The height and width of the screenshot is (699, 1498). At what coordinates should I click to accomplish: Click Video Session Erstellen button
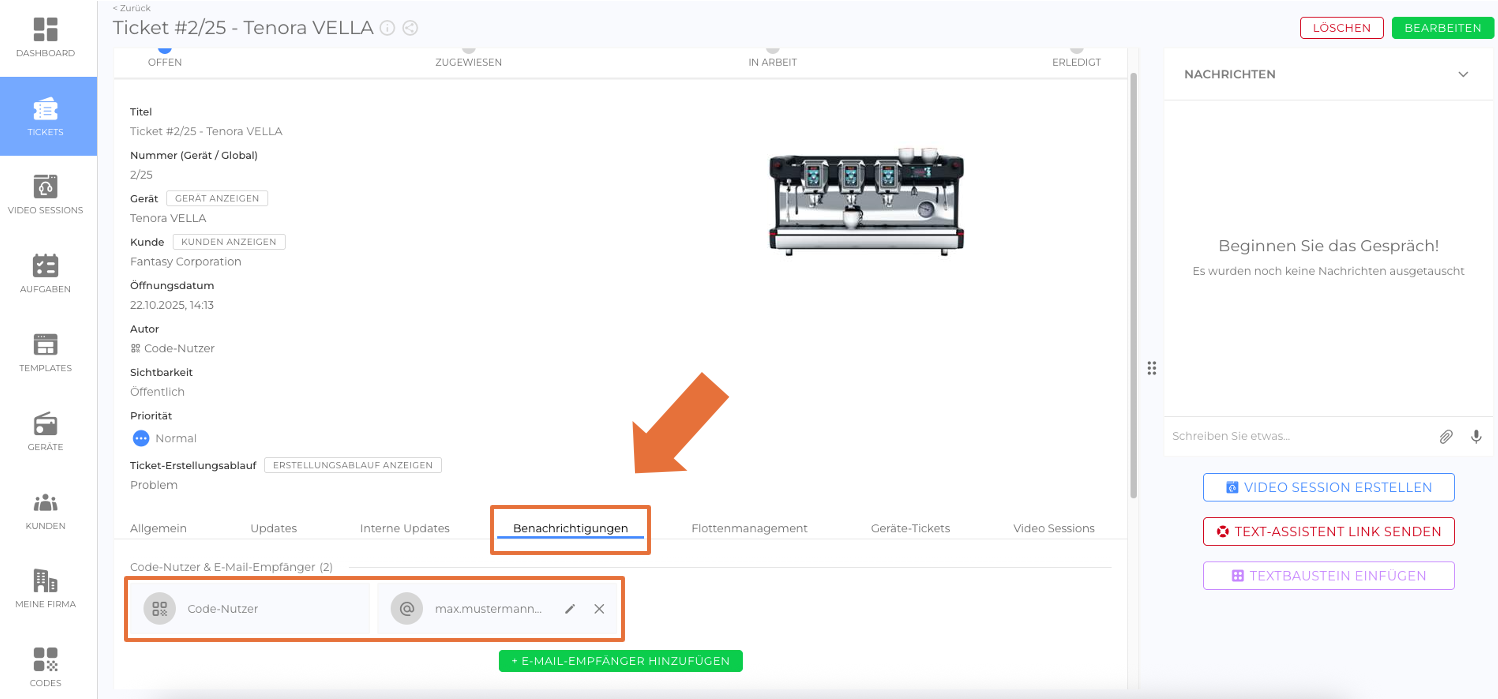pyautogui.click(x=1328, y=488)
